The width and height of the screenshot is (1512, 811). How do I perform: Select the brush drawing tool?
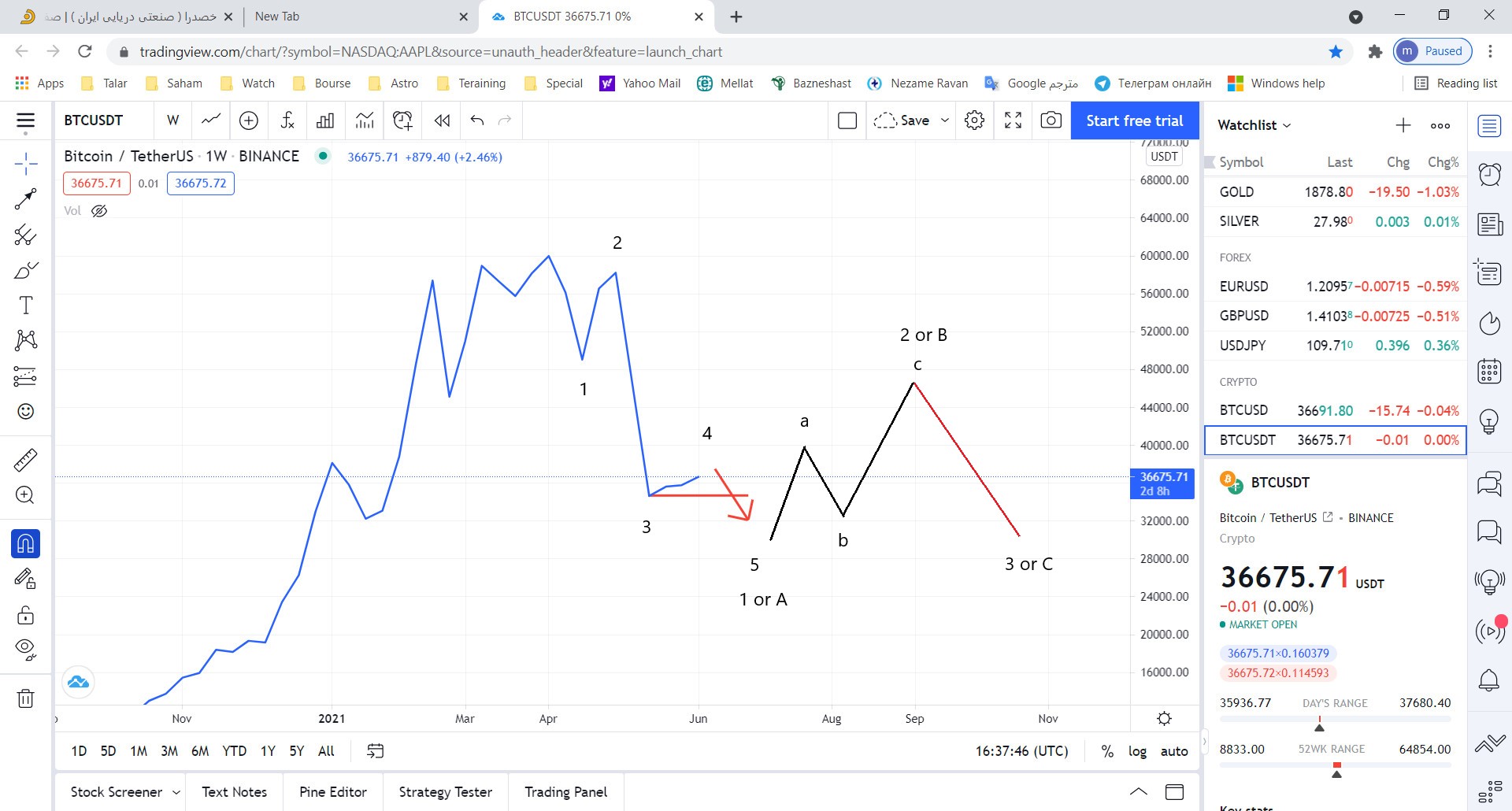click(x=26, y=270)
